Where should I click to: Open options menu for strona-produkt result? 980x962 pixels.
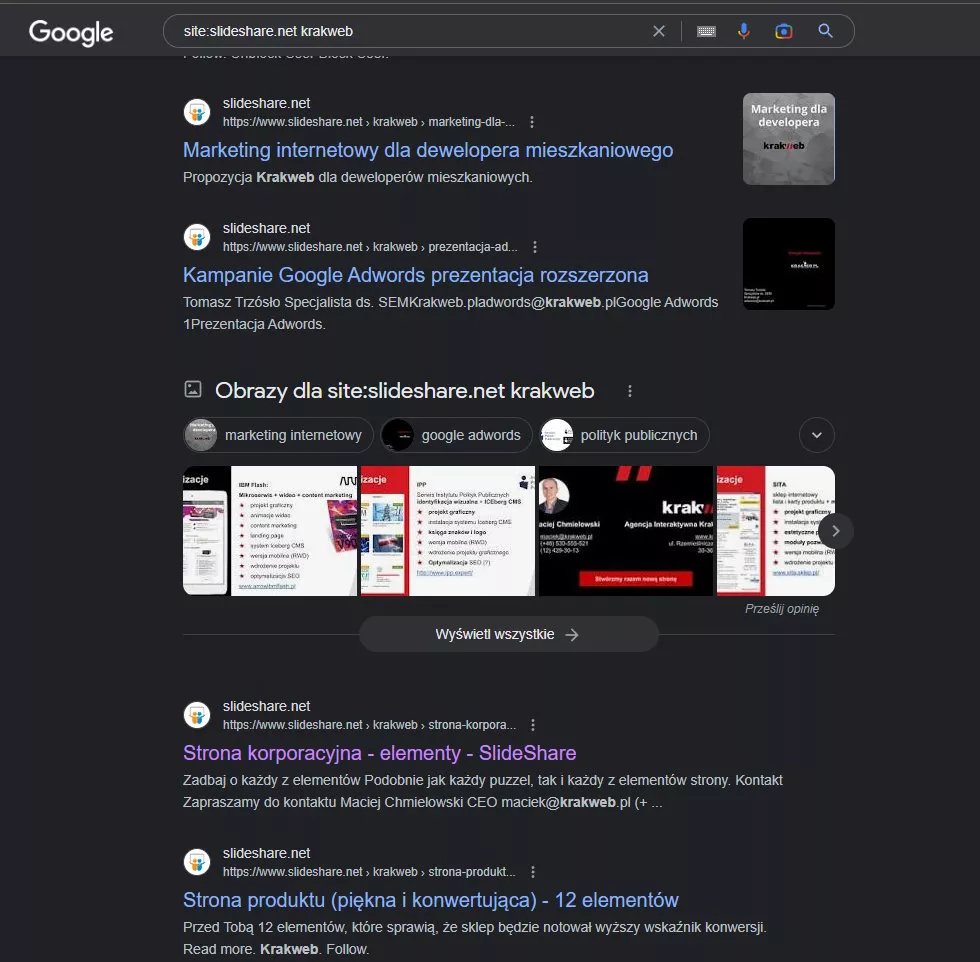(532, 872)
